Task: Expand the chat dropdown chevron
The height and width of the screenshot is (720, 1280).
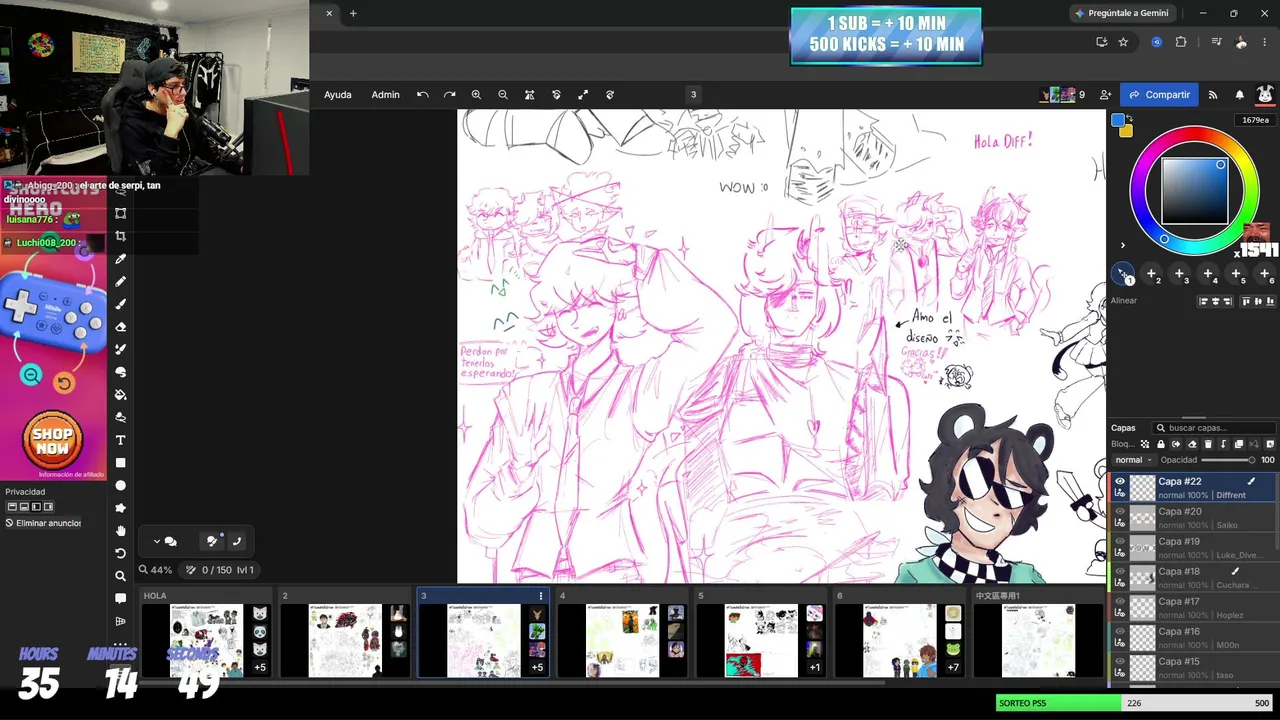Action: (157, 541)
